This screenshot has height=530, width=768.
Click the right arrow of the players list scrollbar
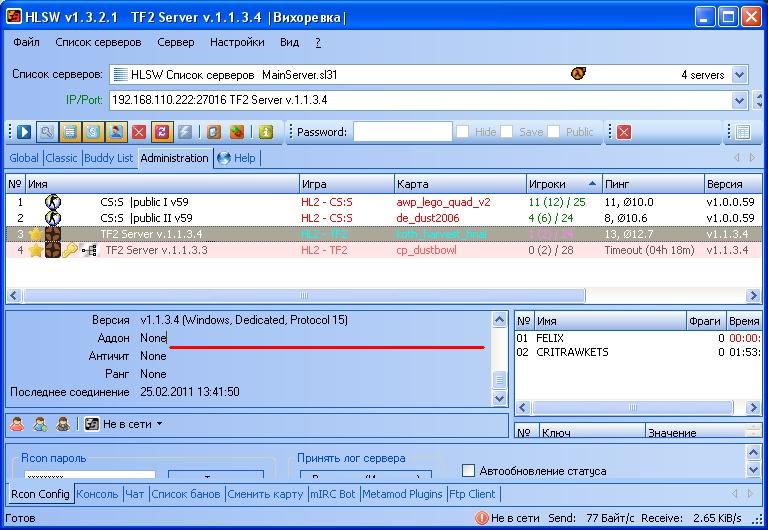(x=753, y=407)
